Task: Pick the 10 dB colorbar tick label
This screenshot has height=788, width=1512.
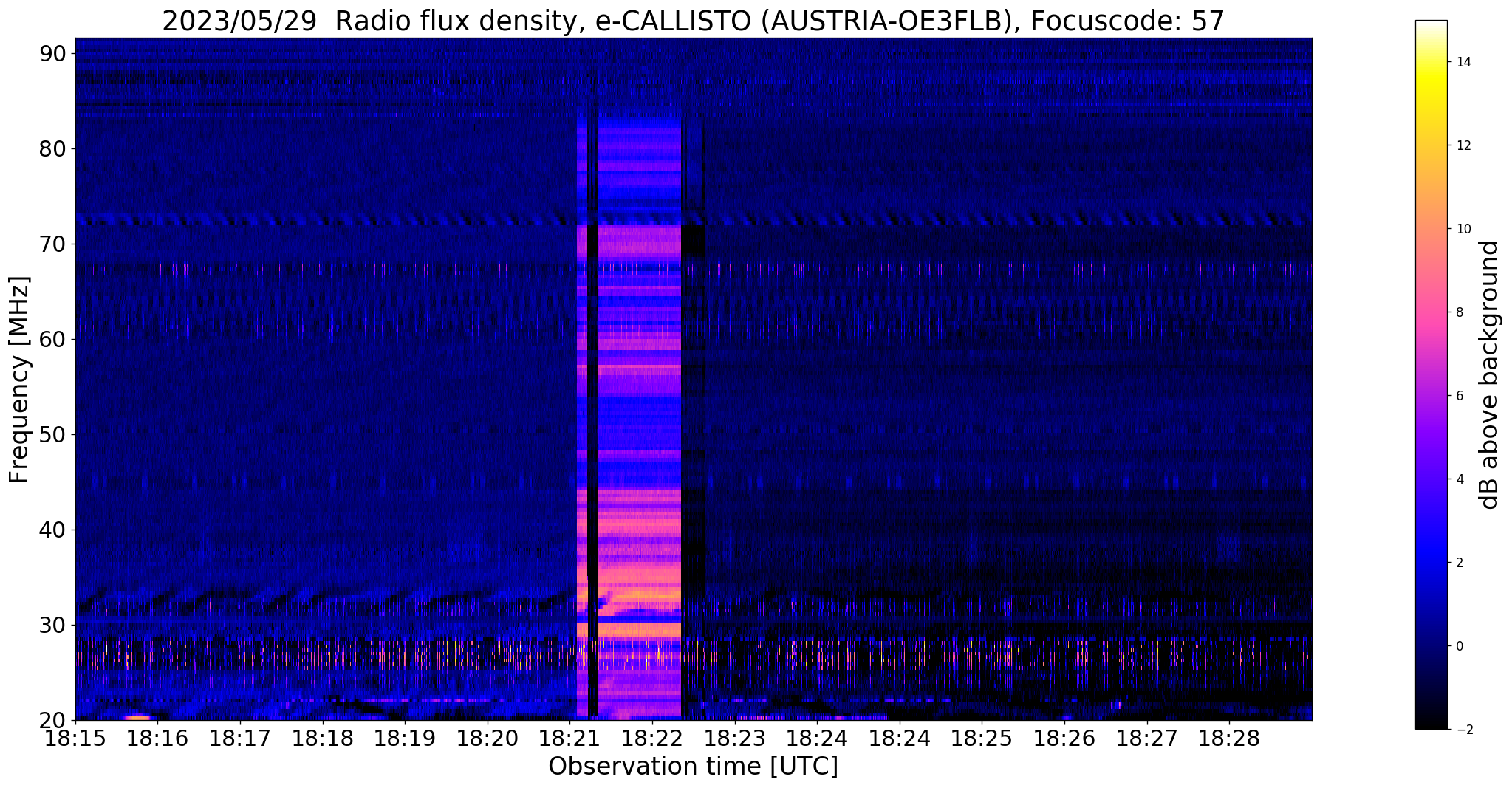Action: (1462, 229)
